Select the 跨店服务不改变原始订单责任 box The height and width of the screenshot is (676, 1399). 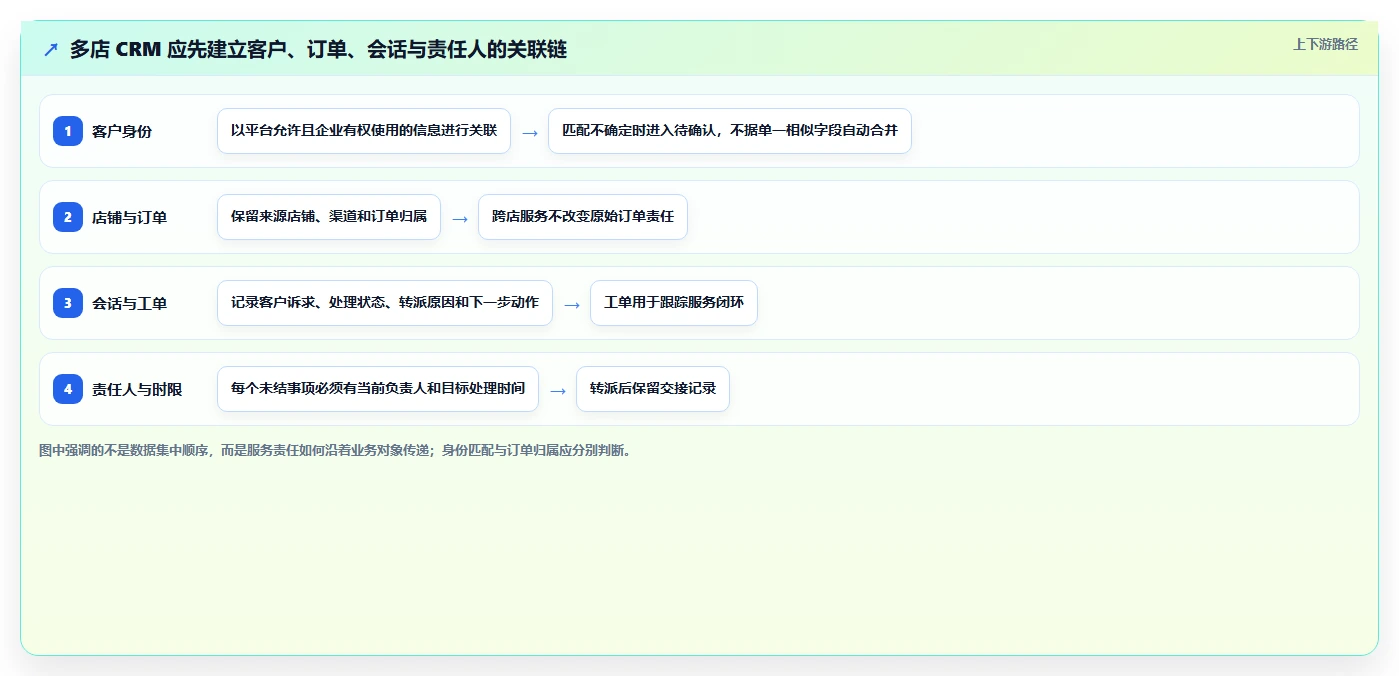(583, 217)
